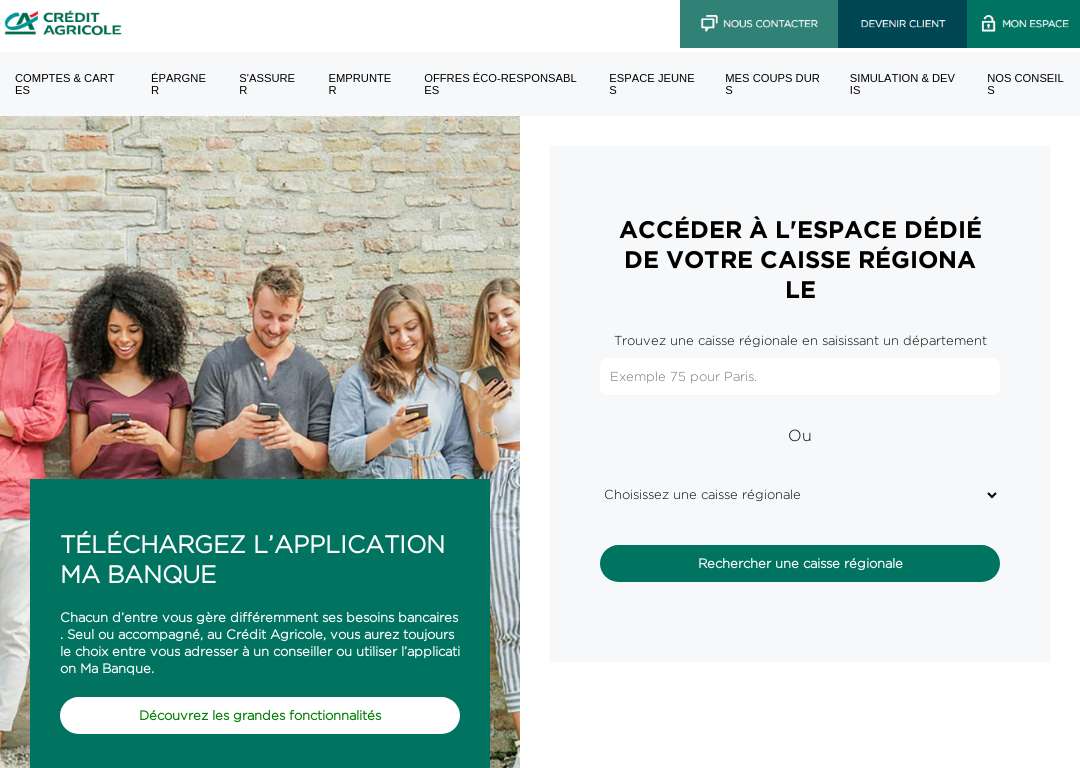
Task: Open the Comptes & Cartes menu
Action: pyautogui.click(x=65, y=84)
